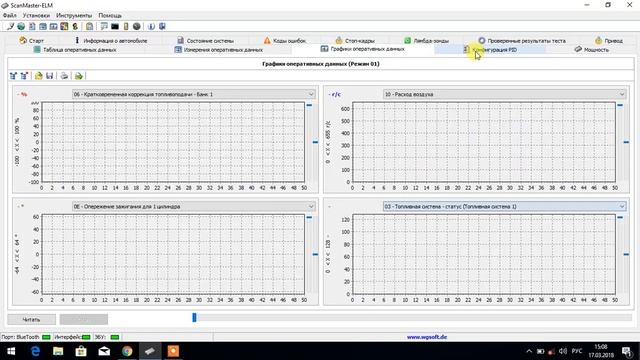
Task: Open Windows Start menu
Action: (x=11, y=351)
